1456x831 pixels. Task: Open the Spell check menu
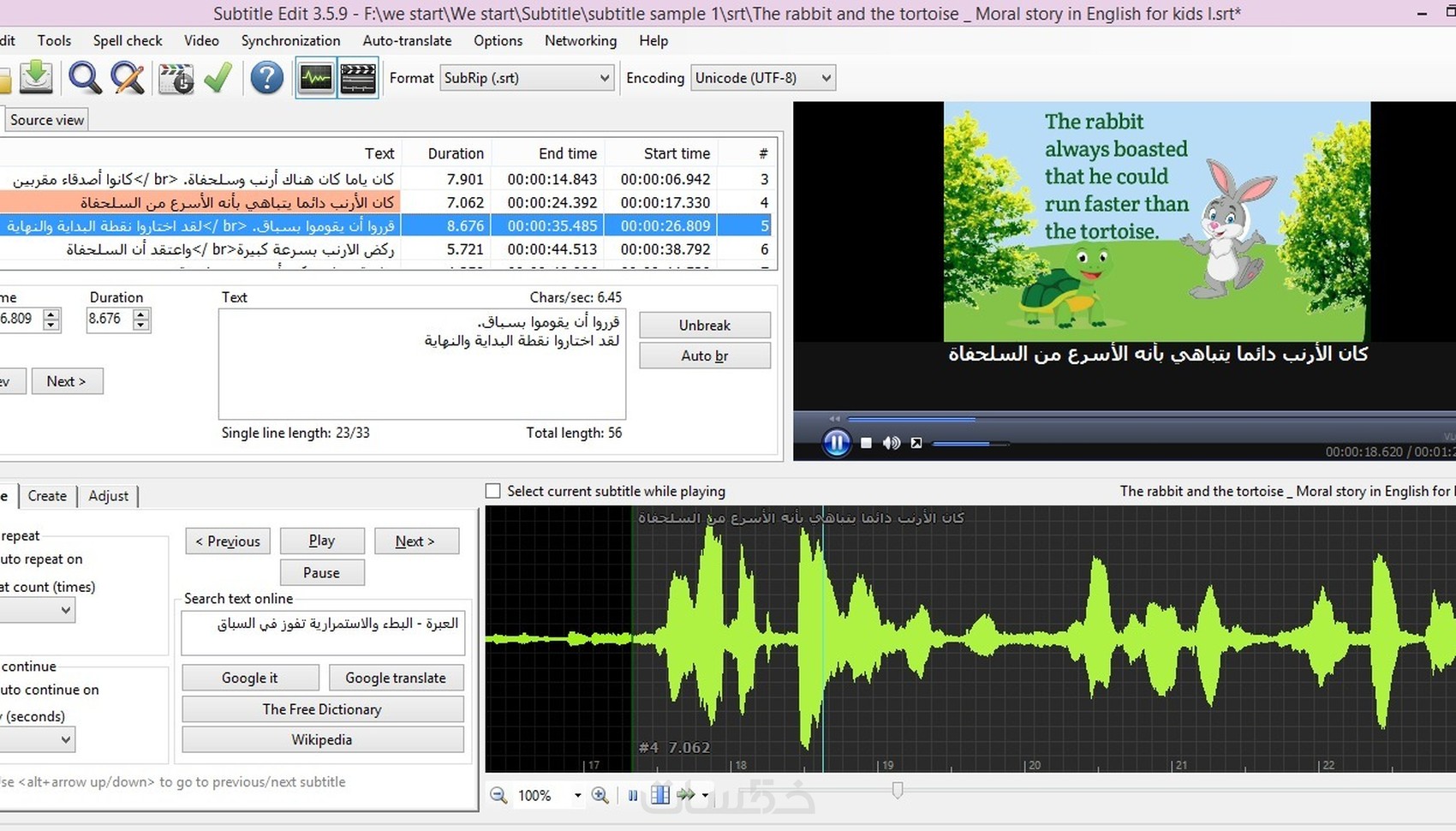click(x=128, y=40)
